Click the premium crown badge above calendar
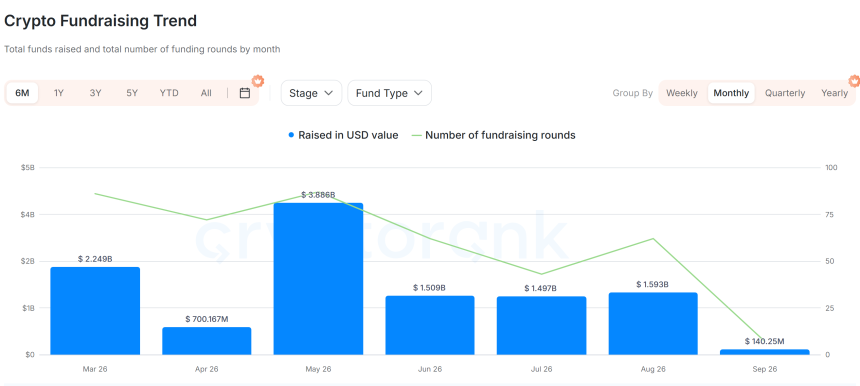Screen dimensions: 860x386 tap(258, 81)
